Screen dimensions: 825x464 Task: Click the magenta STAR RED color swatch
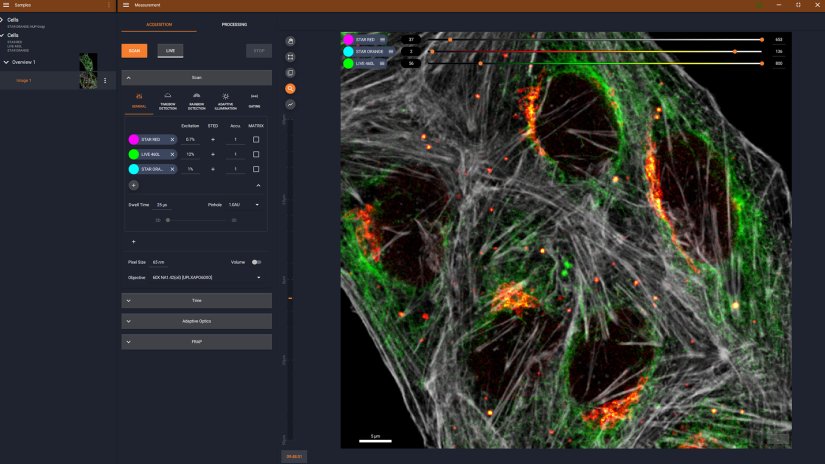[134, 140]
